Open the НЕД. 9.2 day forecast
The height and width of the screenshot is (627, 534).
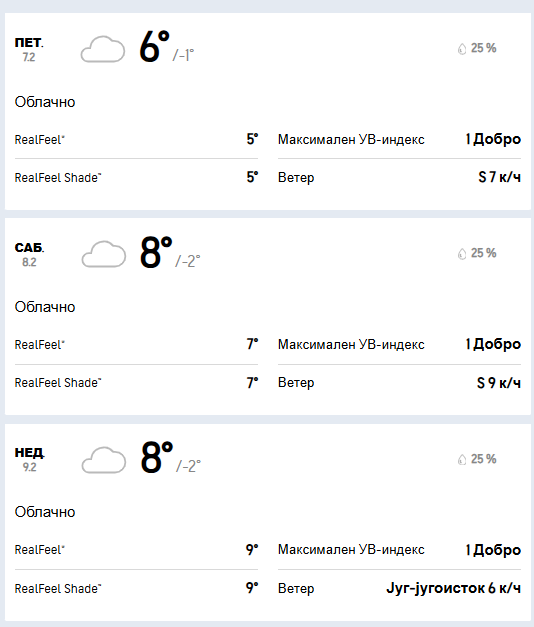point(29,459)
